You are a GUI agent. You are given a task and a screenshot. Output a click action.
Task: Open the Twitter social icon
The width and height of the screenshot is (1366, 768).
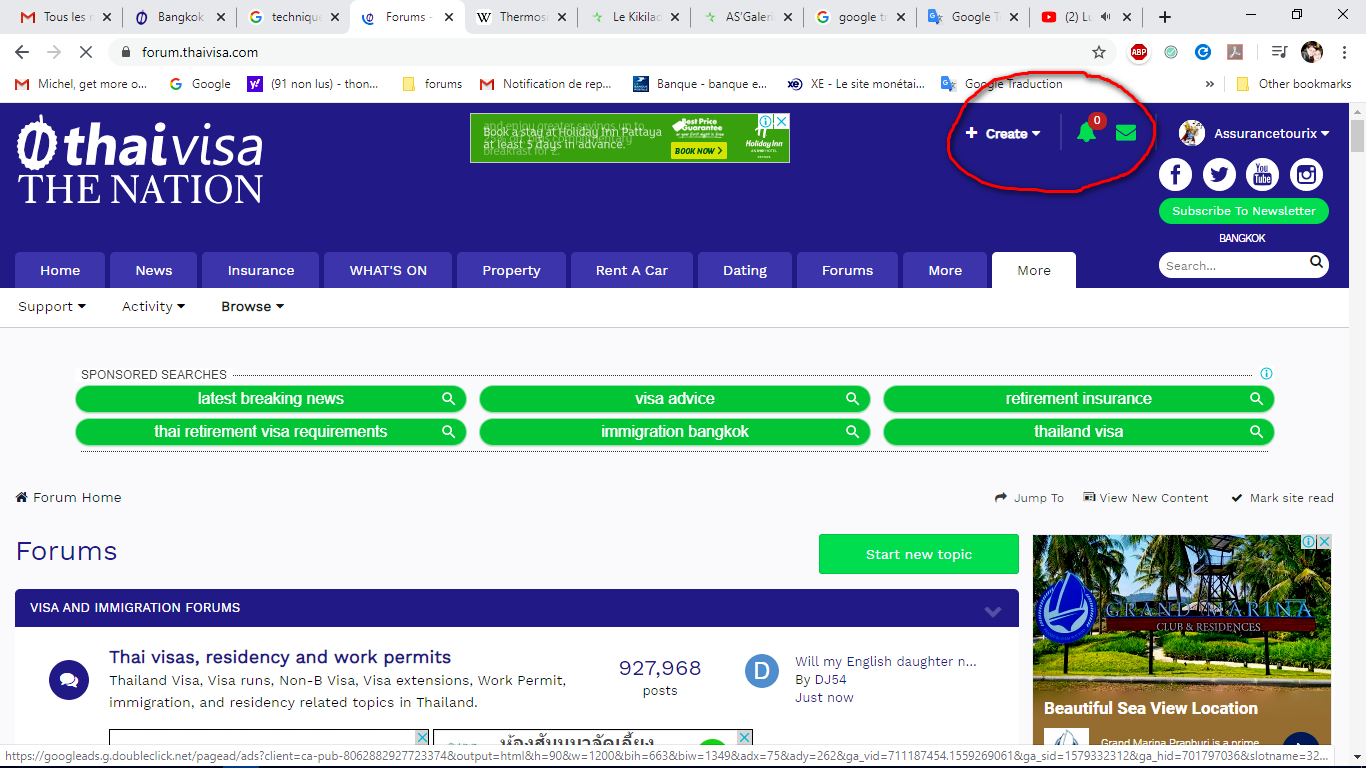[x=1219, y=175]
